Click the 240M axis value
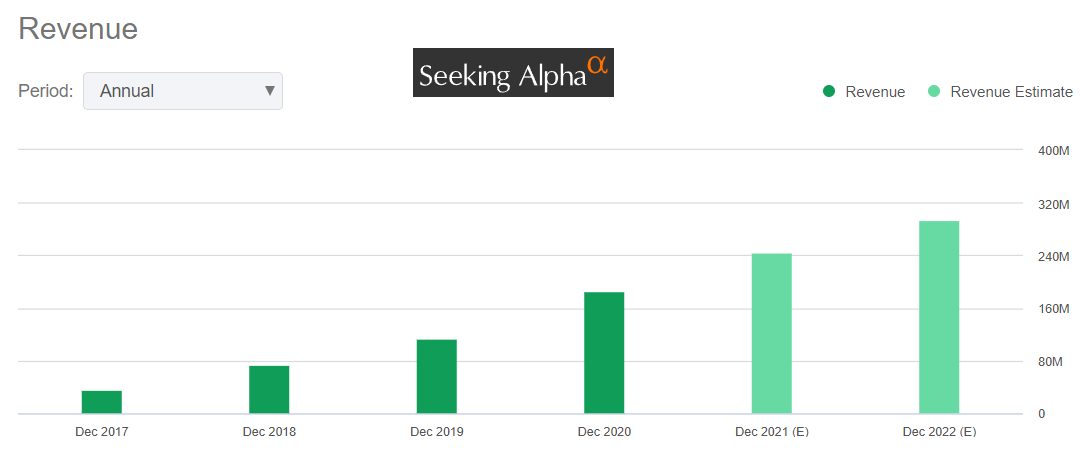This screenshot has width=1081, height=449. click(1054, 257)
